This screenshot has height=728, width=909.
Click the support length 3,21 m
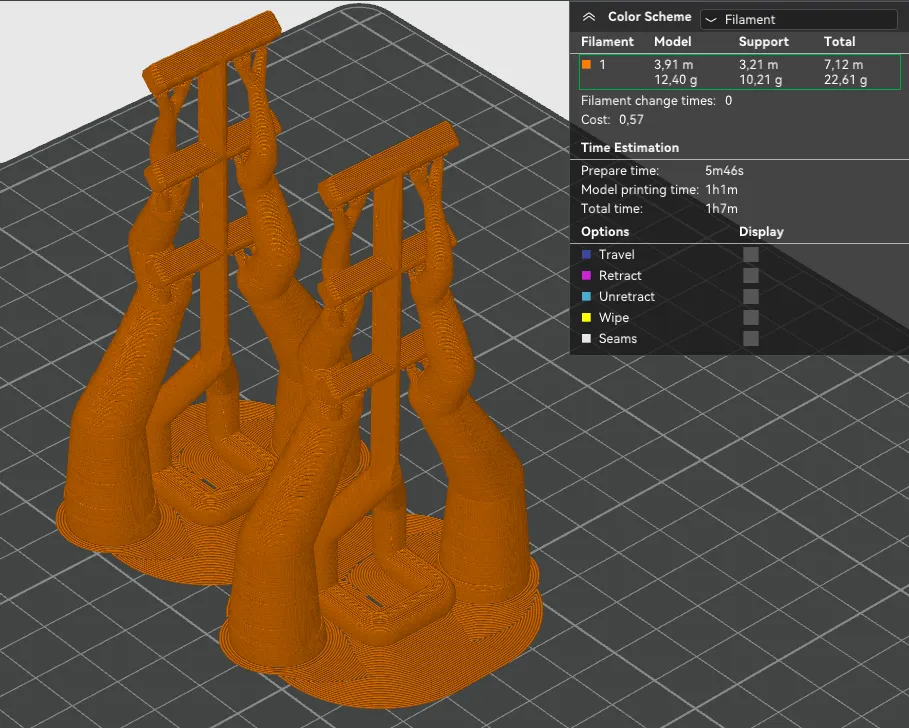click(x=758, y=64)
